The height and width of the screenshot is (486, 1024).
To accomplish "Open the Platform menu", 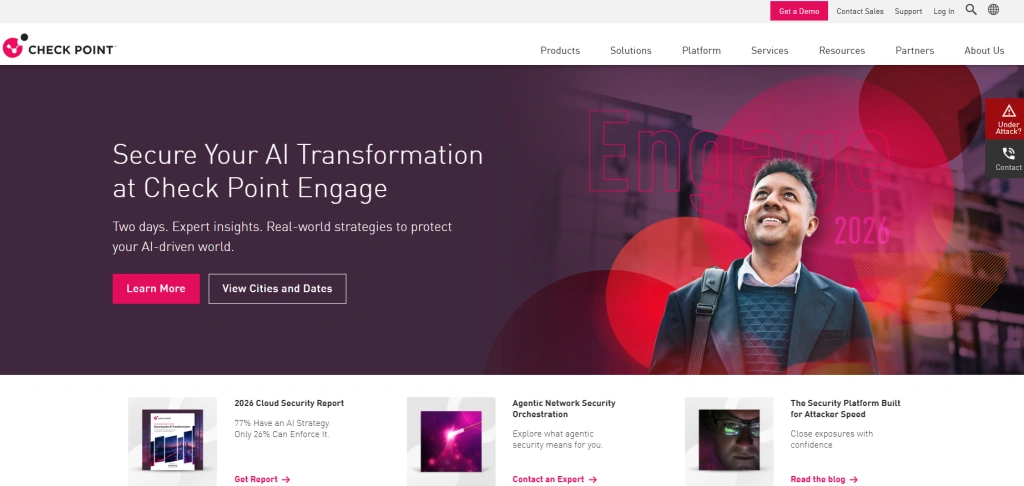I will click(701, 50).
